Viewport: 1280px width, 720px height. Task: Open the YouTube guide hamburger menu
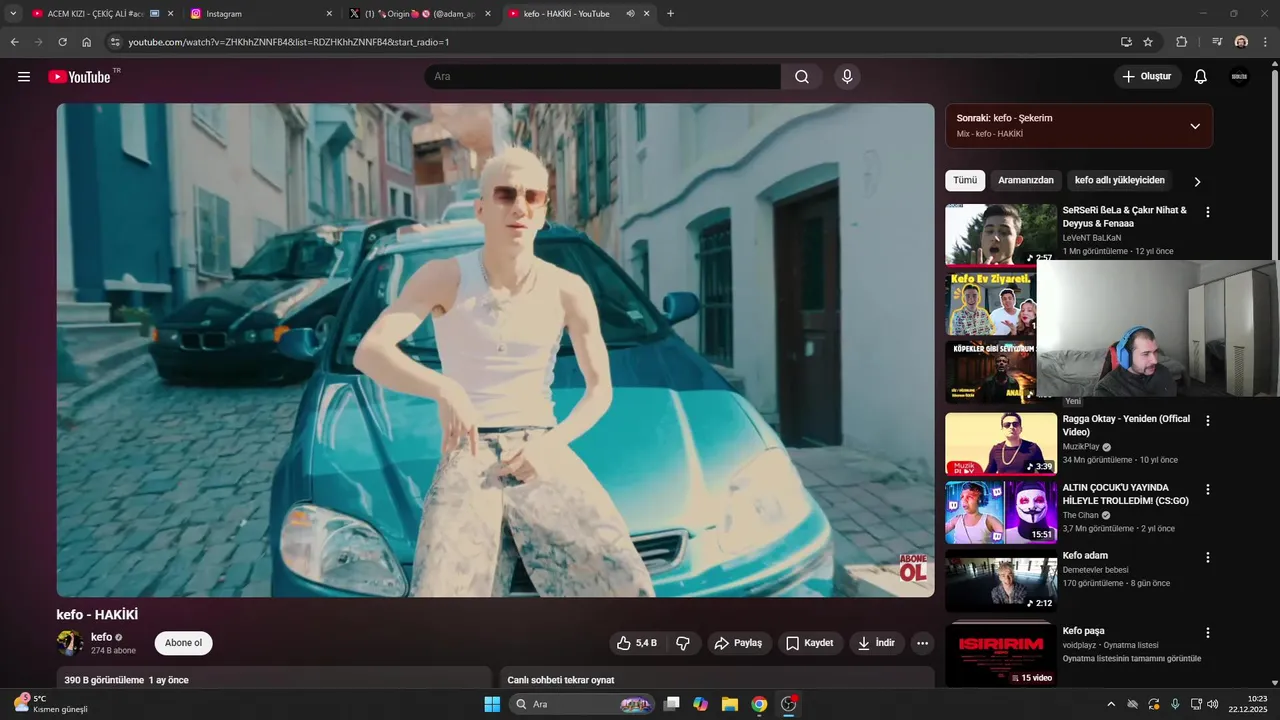pos(24,77)
